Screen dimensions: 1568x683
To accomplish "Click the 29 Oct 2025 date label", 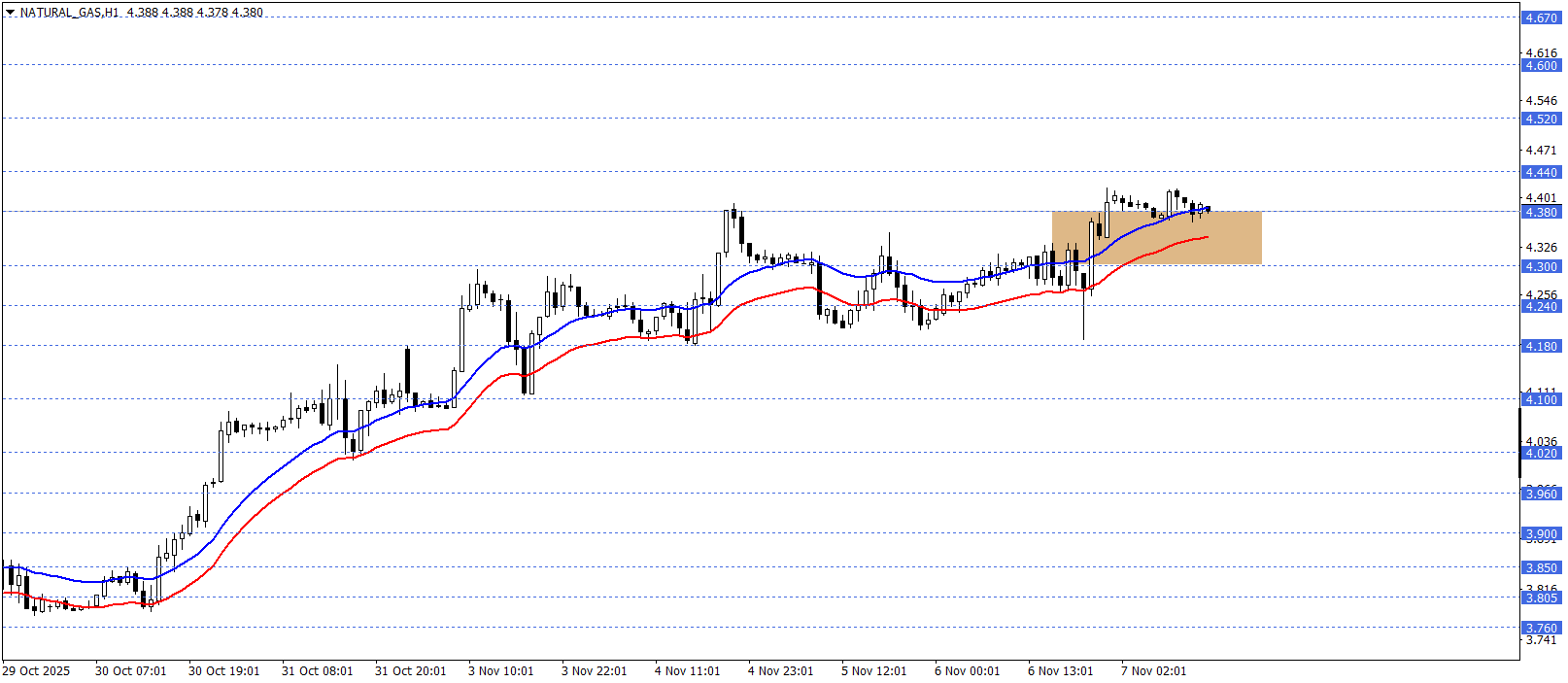I will [x=36, y=671].
